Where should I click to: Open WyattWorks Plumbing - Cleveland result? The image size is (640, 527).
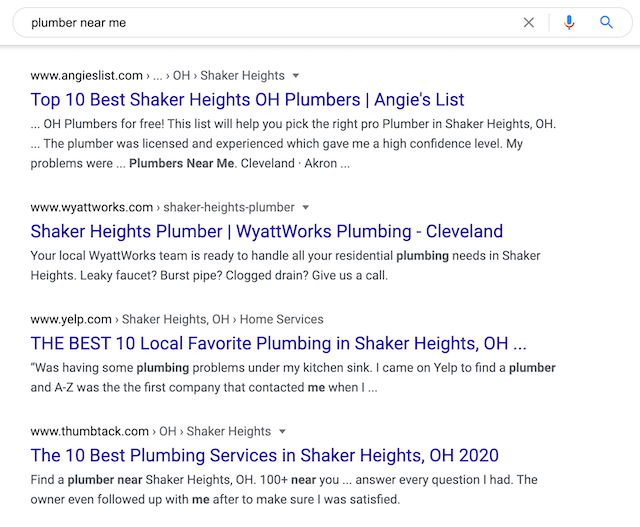pyautogui.click(x=266, y=232)
